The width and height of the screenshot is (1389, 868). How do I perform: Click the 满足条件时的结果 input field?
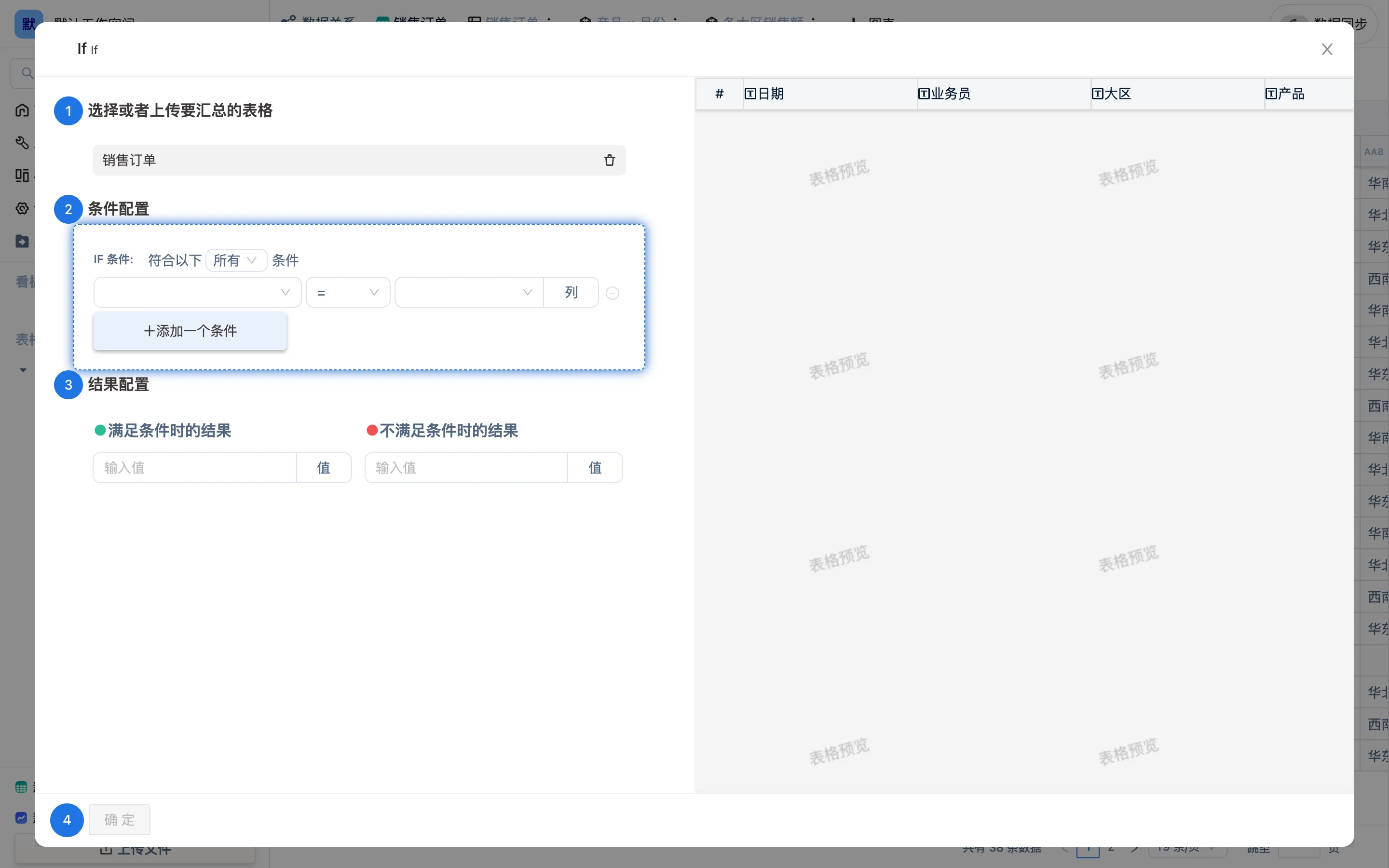194,468
